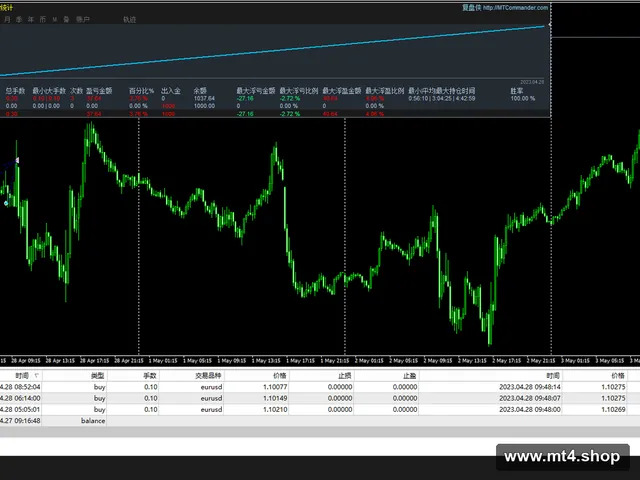Sort by the 时间 column sort arrow
Viewport: 640px width, 480px height.
(36, 376)
